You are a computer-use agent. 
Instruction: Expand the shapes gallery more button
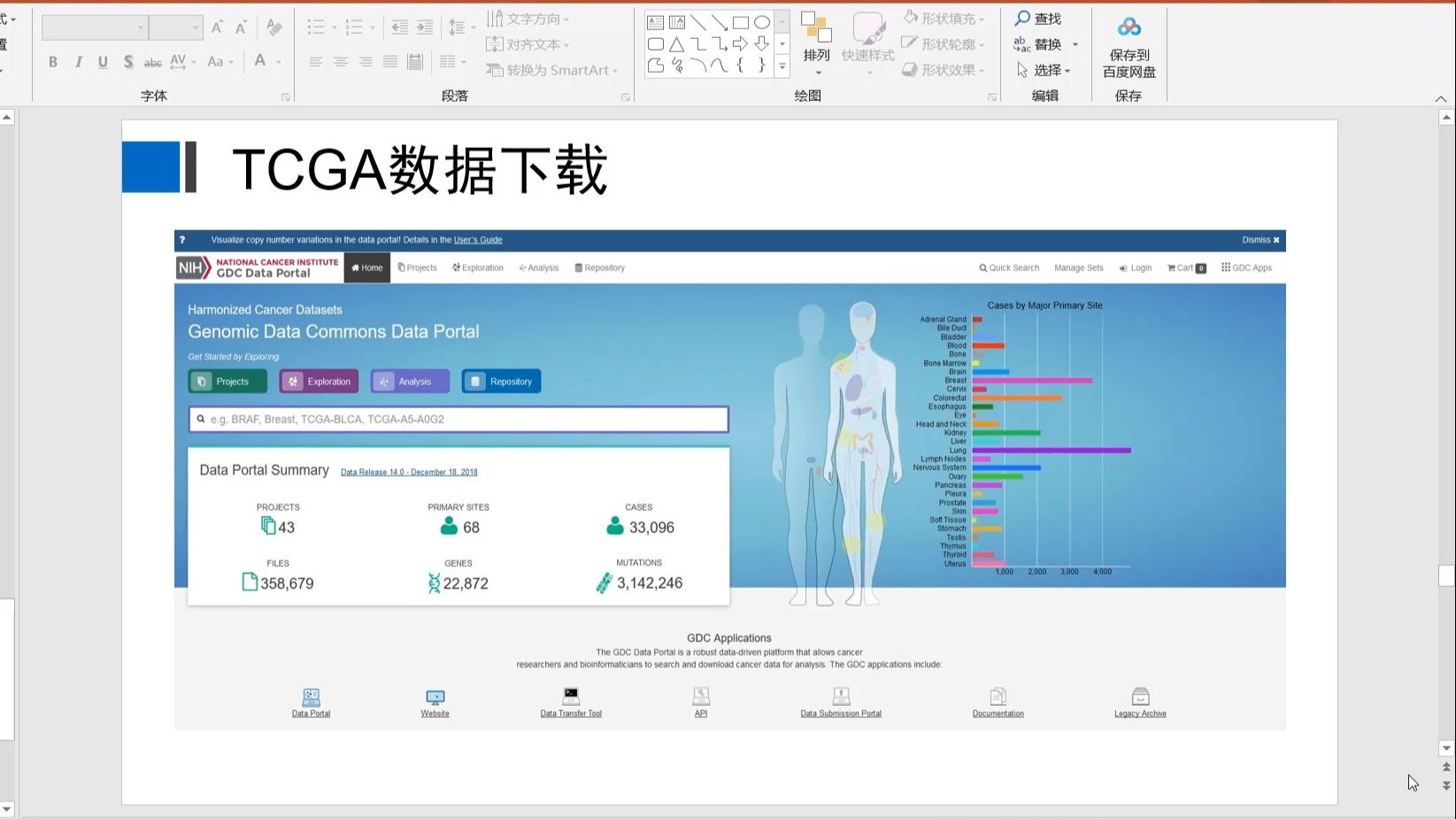coord(782,66)
